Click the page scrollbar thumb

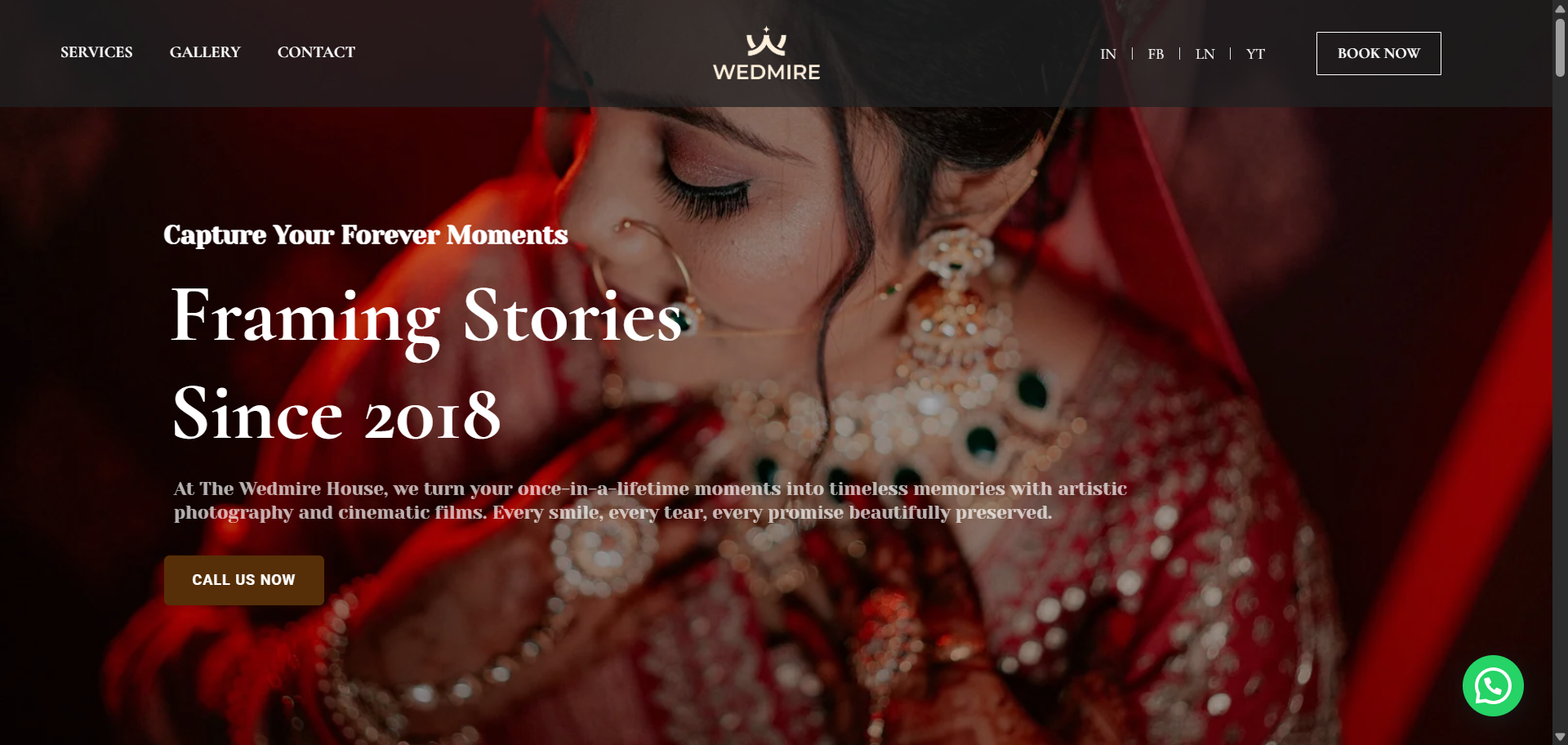pos(1560,47)
